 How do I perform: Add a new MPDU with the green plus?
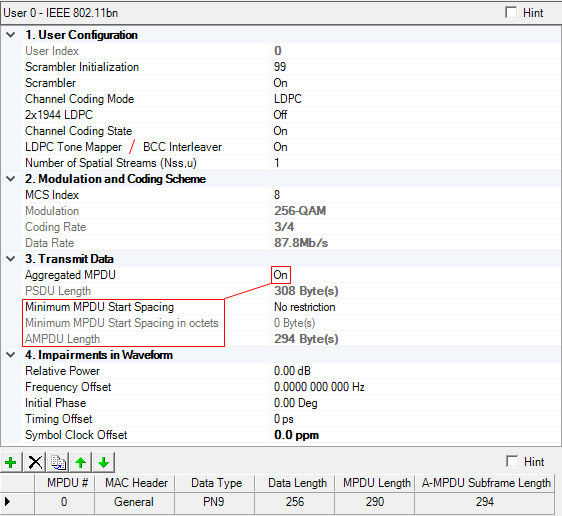11,462
